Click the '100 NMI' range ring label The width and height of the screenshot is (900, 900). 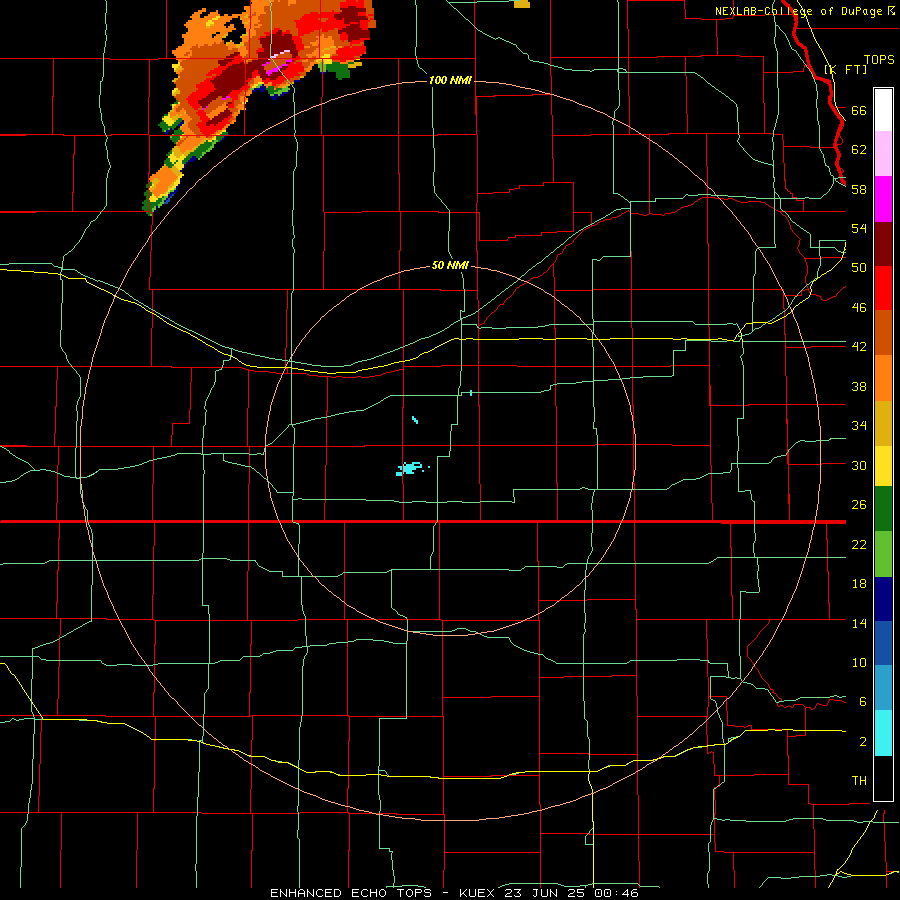[450, 80]
